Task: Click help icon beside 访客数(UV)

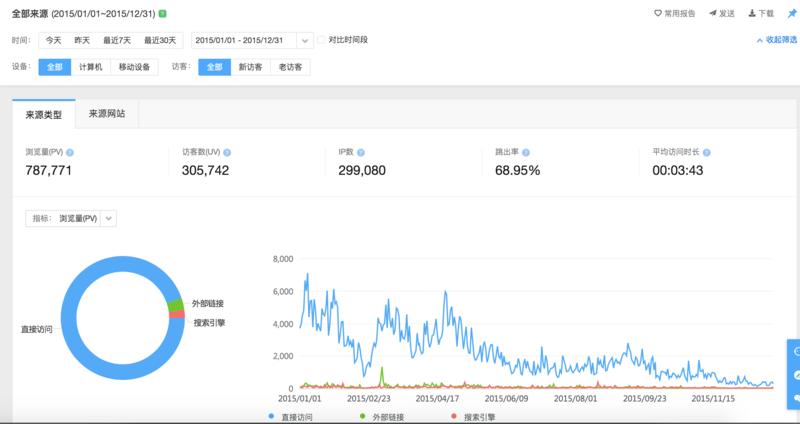Action: (227, 152)
